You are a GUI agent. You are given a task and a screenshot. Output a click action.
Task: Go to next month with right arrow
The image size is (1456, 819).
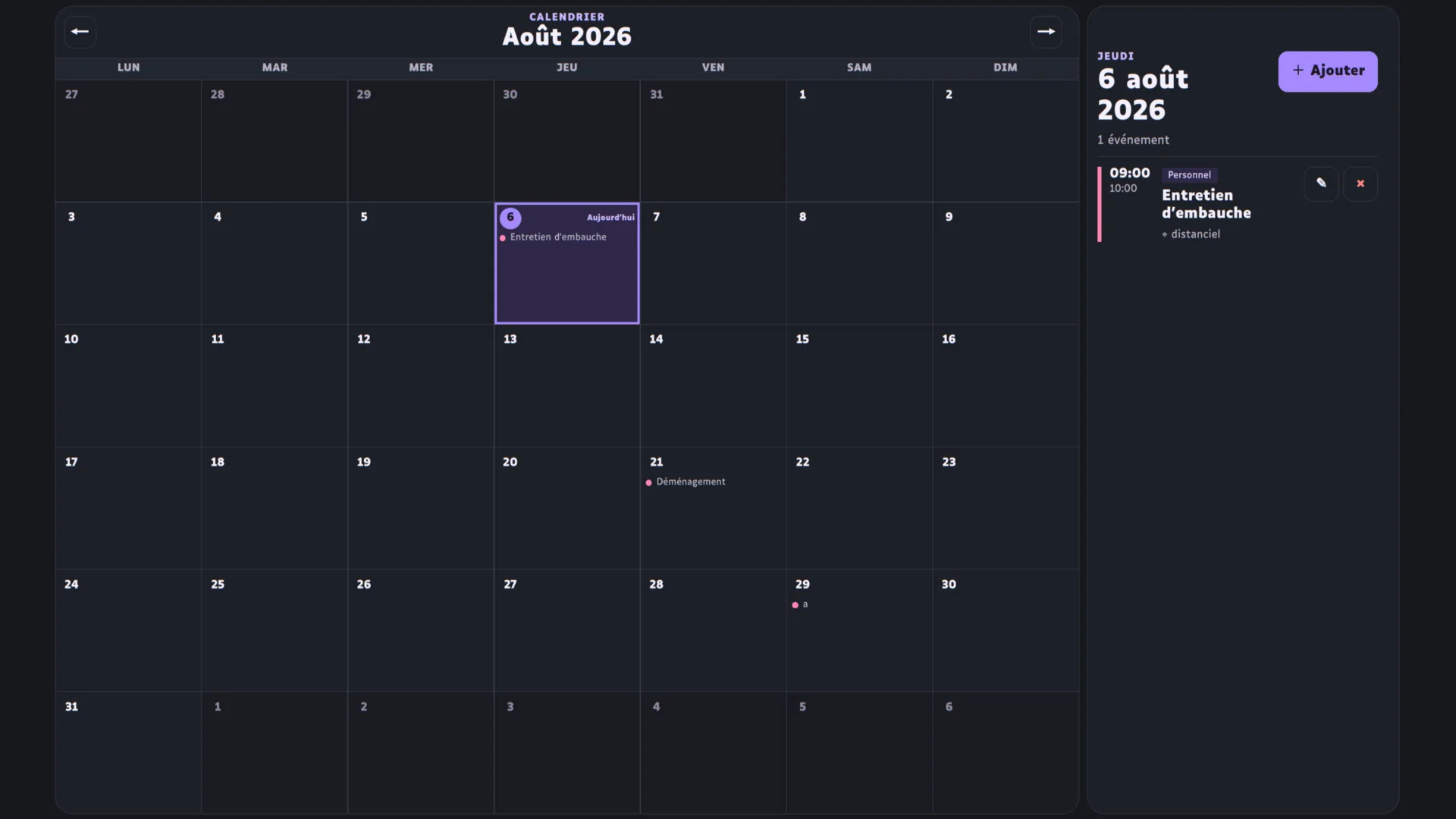pos(1046,32)
